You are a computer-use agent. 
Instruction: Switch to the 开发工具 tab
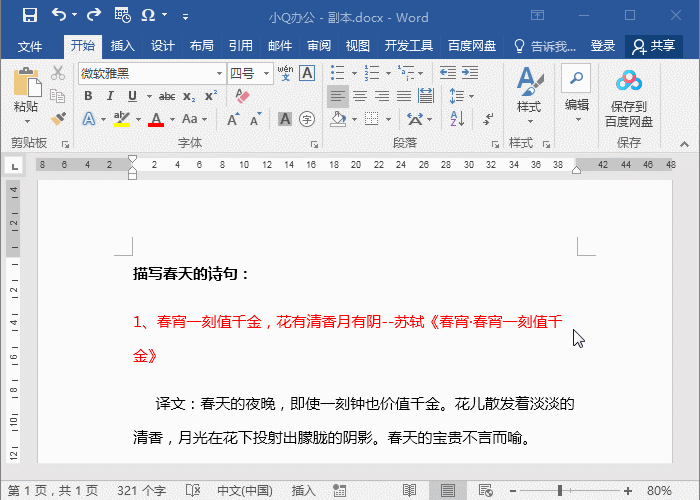pyautogui.click(x=408, y=46)
